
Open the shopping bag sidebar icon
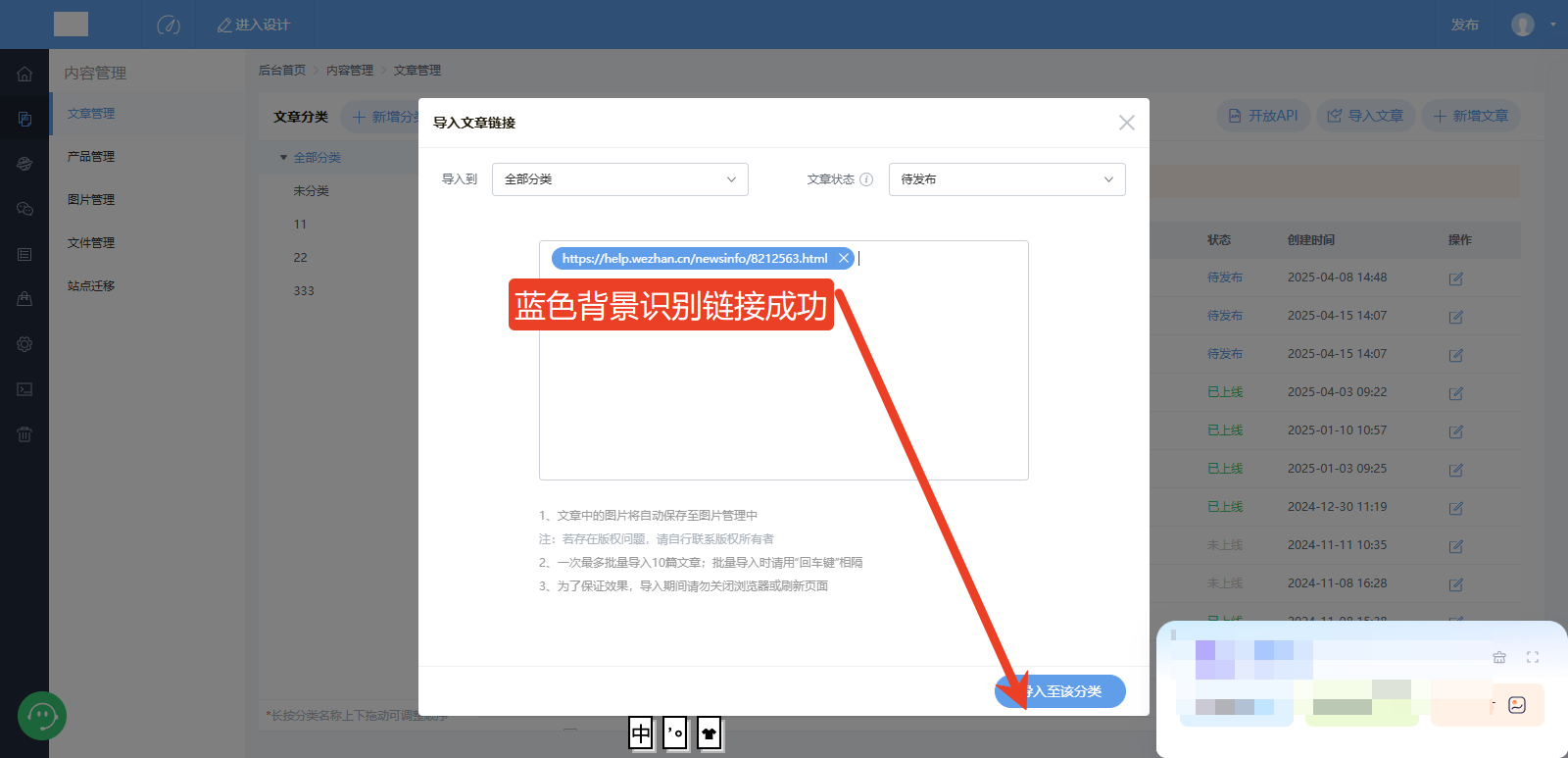tap(24, 299)
